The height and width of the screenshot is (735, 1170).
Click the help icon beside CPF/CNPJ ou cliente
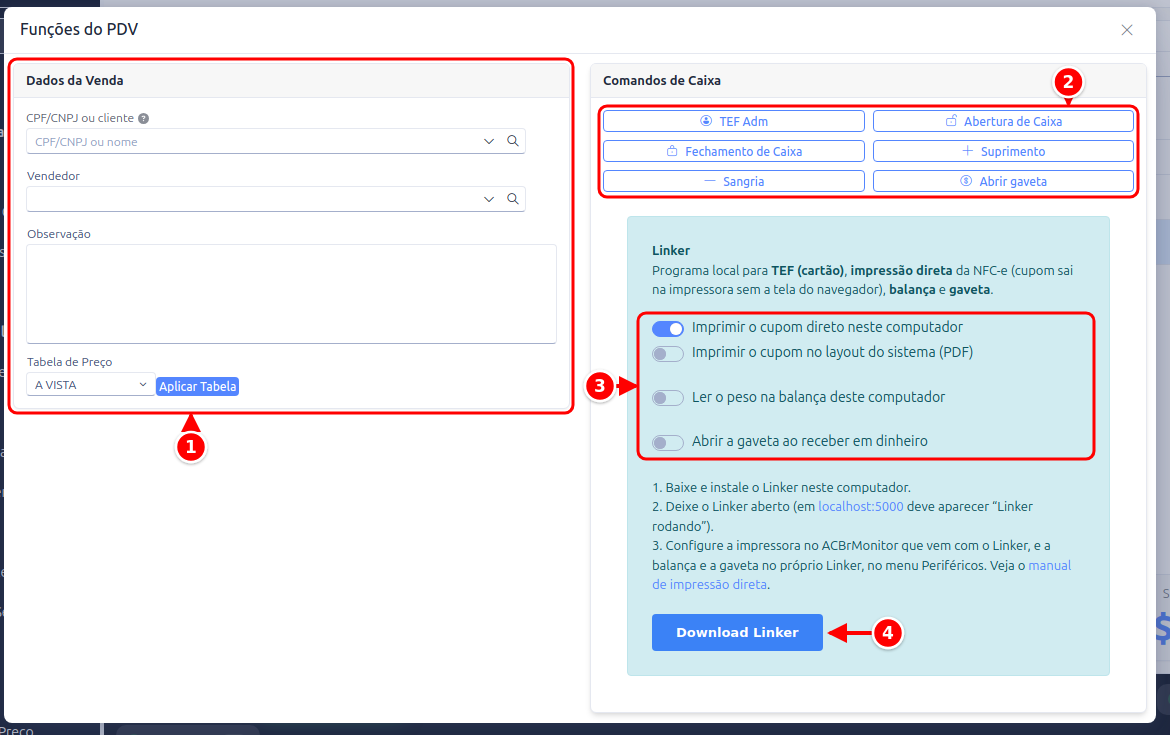pos(143,118)
